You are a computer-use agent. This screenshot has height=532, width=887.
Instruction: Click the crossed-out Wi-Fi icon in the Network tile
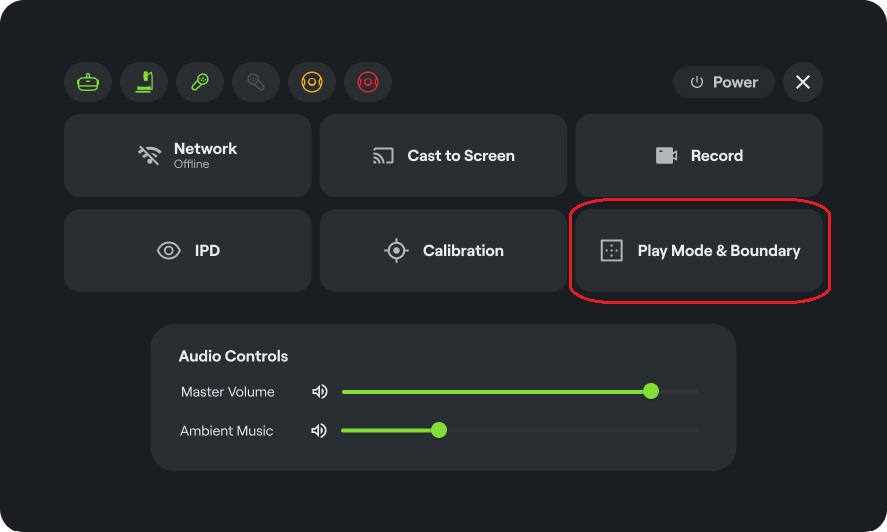coord(149,155)
